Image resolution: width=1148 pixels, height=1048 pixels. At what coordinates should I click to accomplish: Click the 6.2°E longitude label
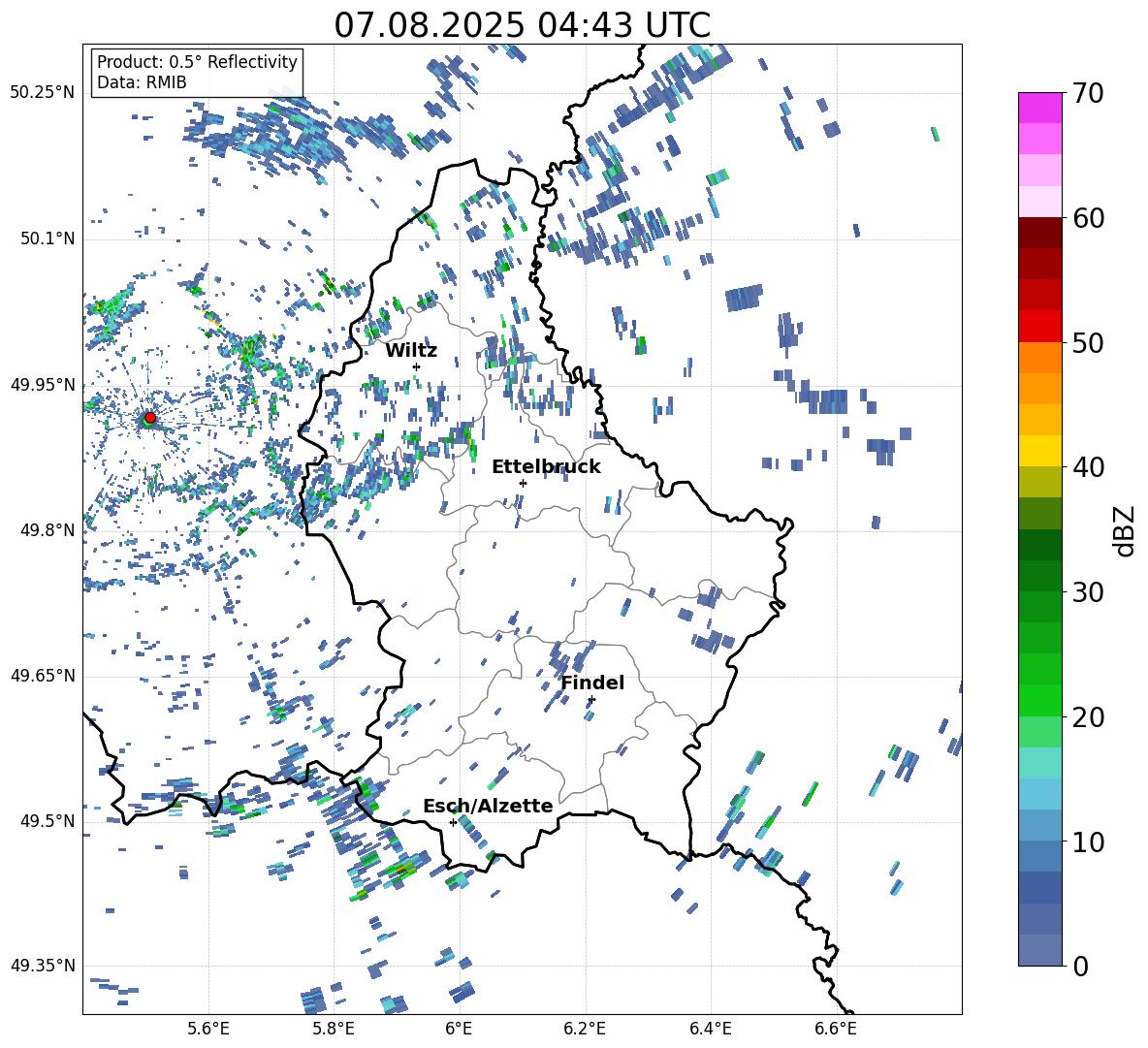click(585, 1029)
